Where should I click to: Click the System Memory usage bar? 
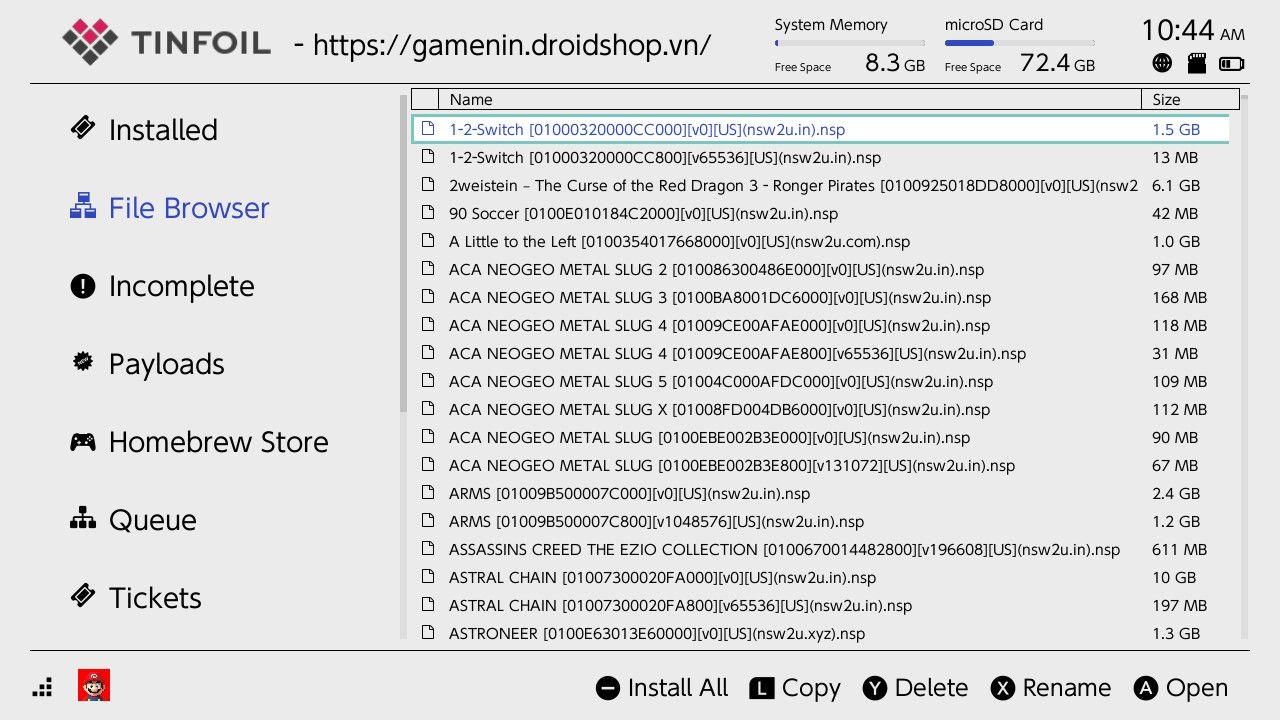coord(849,43)
